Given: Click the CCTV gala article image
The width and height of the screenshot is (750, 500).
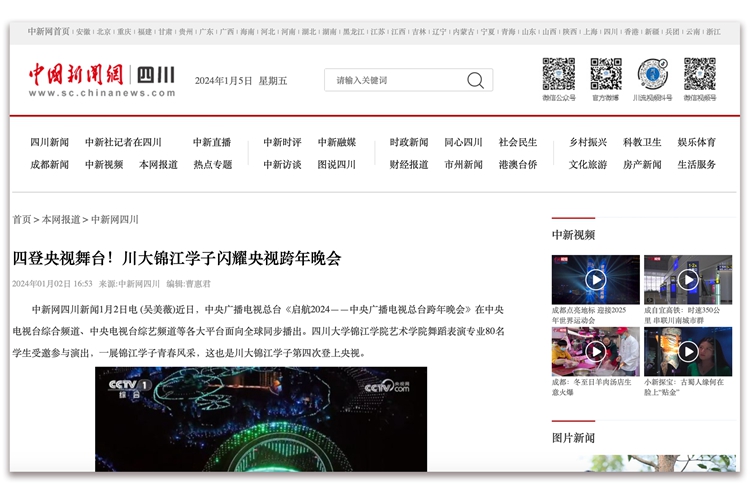Looking at the screenshot, I should pos(261,419).
